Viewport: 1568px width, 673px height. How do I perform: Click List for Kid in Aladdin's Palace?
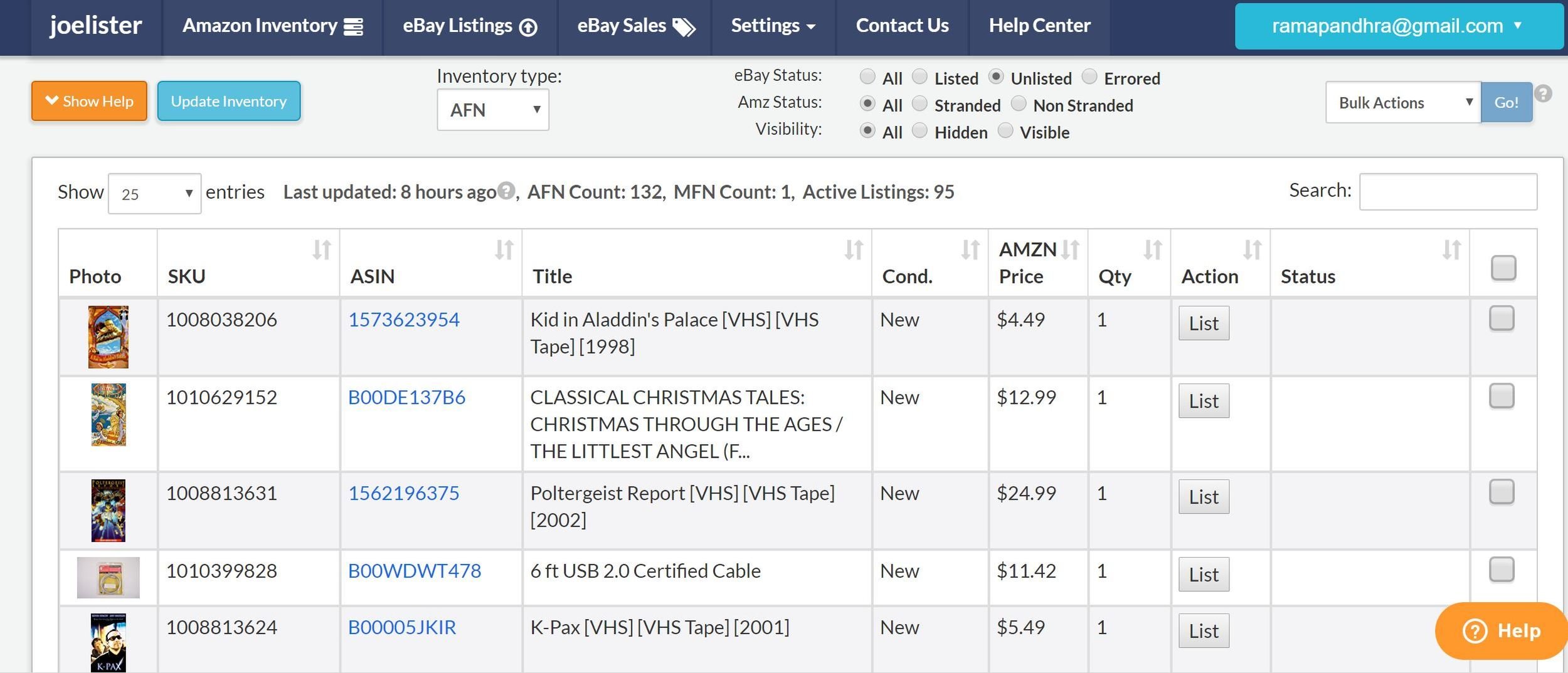1204,323
